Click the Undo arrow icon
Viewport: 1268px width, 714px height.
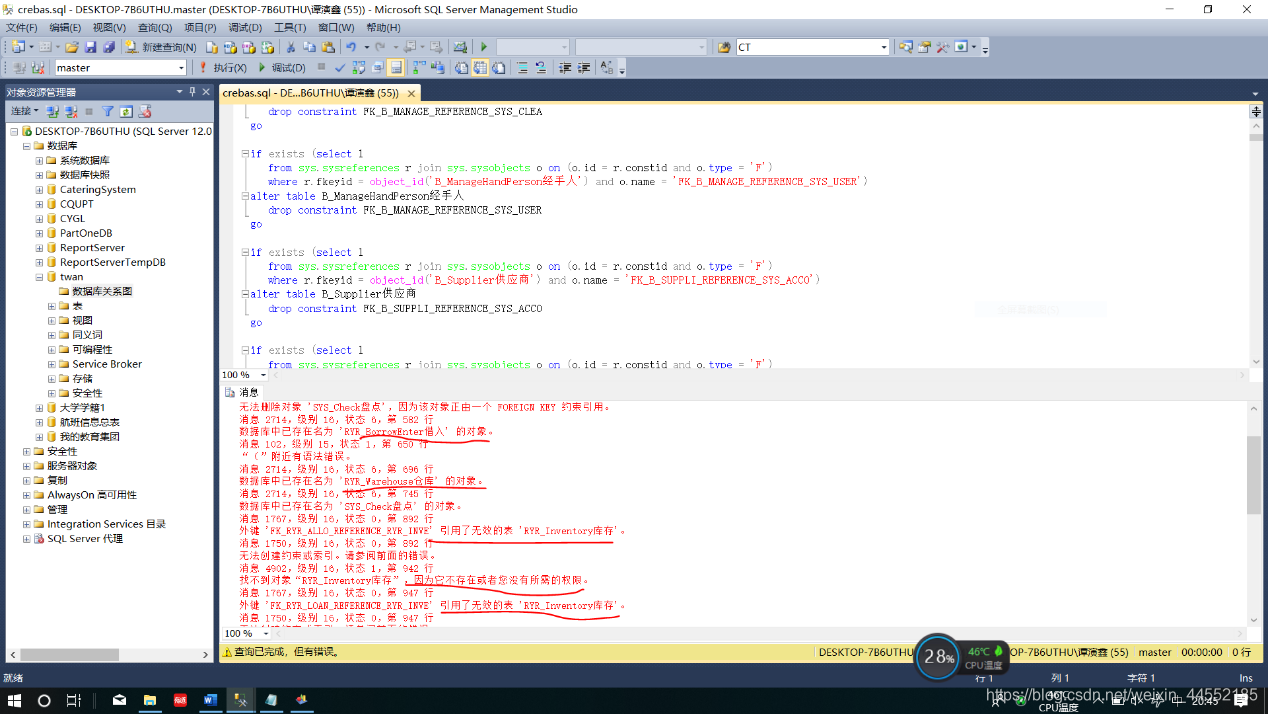[x=350, y=47]
